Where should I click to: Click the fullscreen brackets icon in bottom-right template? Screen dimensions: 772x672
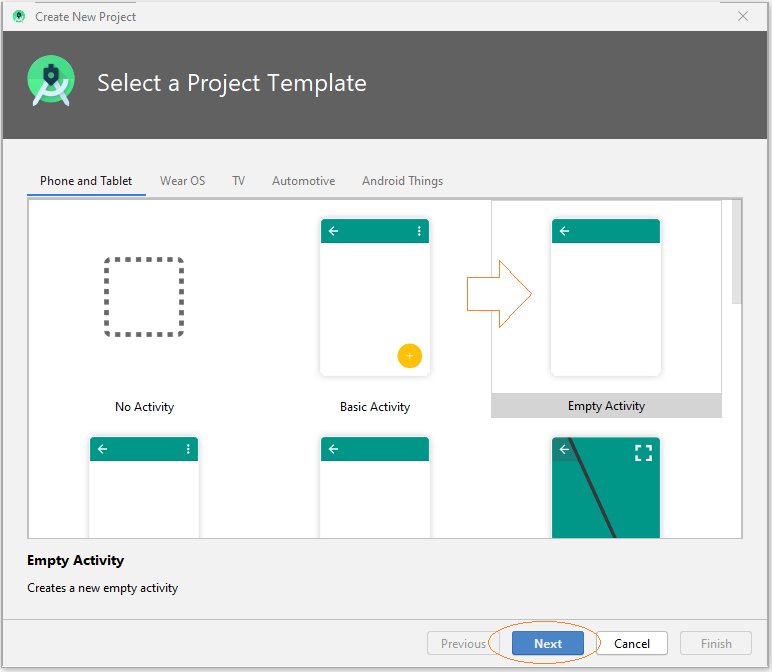[643, 453]
